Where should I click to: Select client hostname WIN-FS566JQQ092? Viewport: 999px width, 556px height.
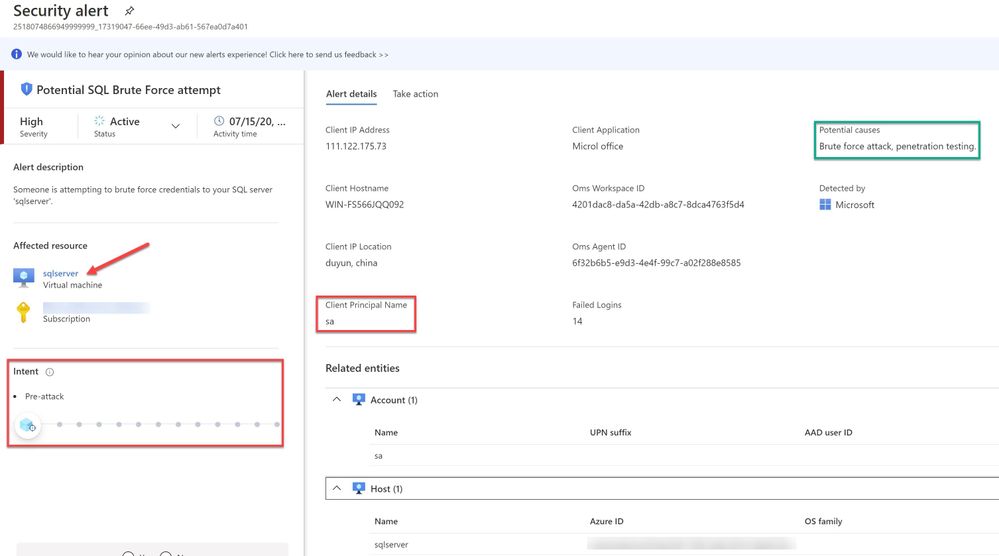tap(364, 204)
